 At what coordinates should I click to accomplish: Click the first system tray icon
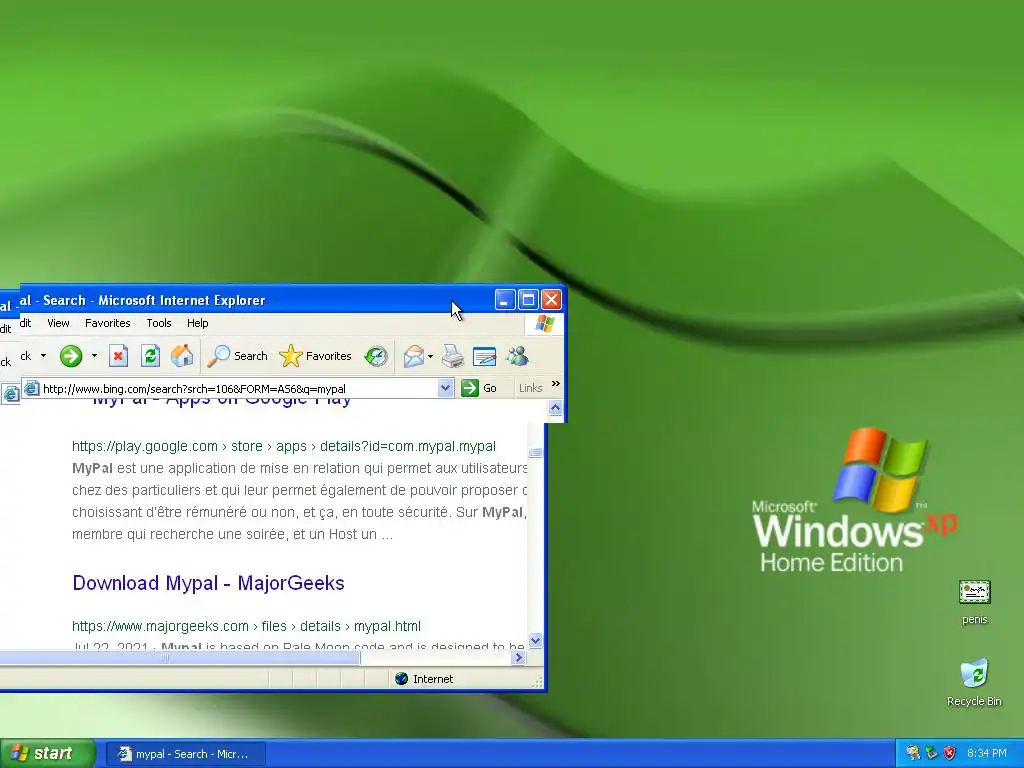[912, 753]
